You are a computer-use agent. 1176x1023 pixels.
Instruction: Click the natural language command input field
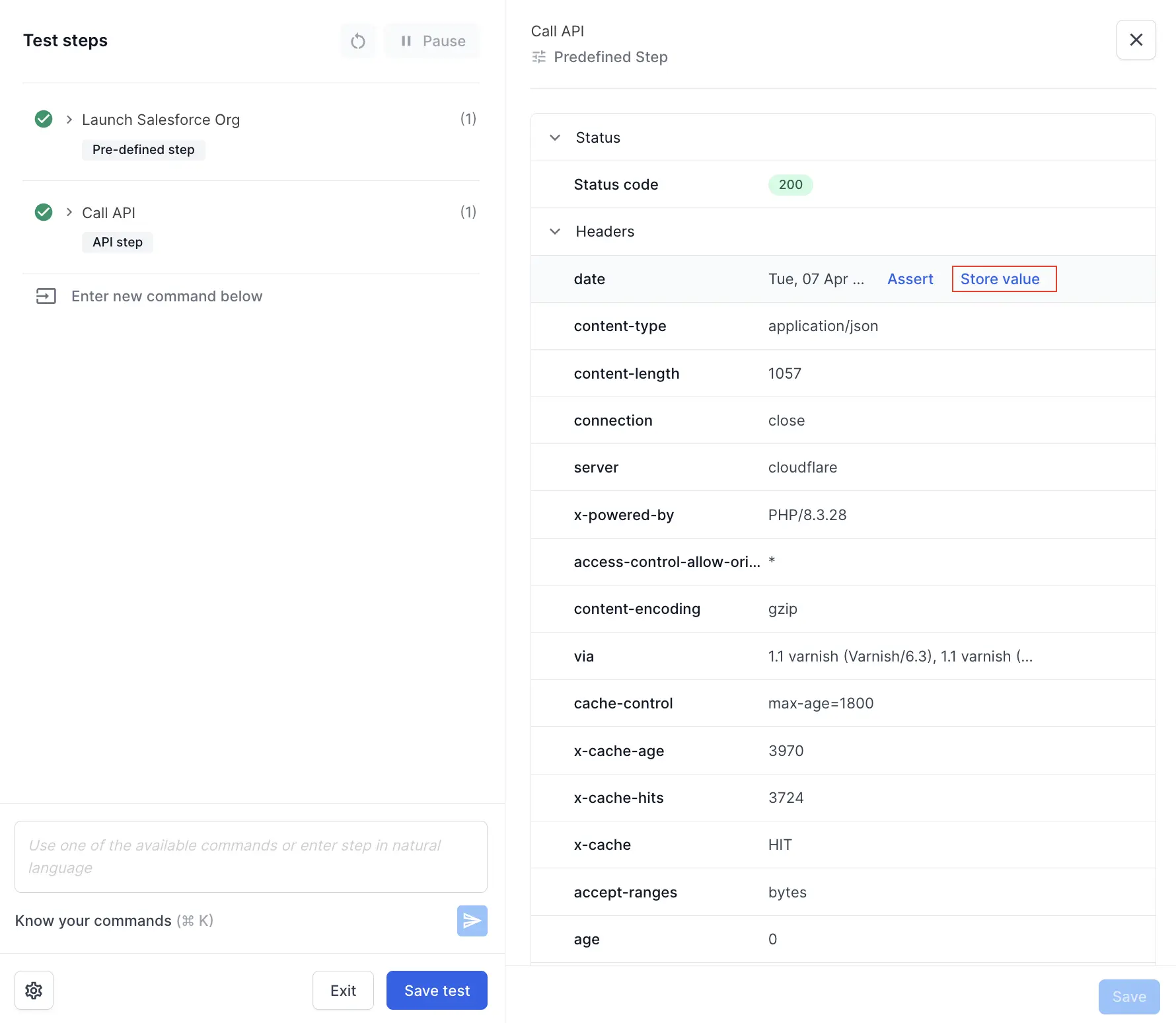click(251, 856)
